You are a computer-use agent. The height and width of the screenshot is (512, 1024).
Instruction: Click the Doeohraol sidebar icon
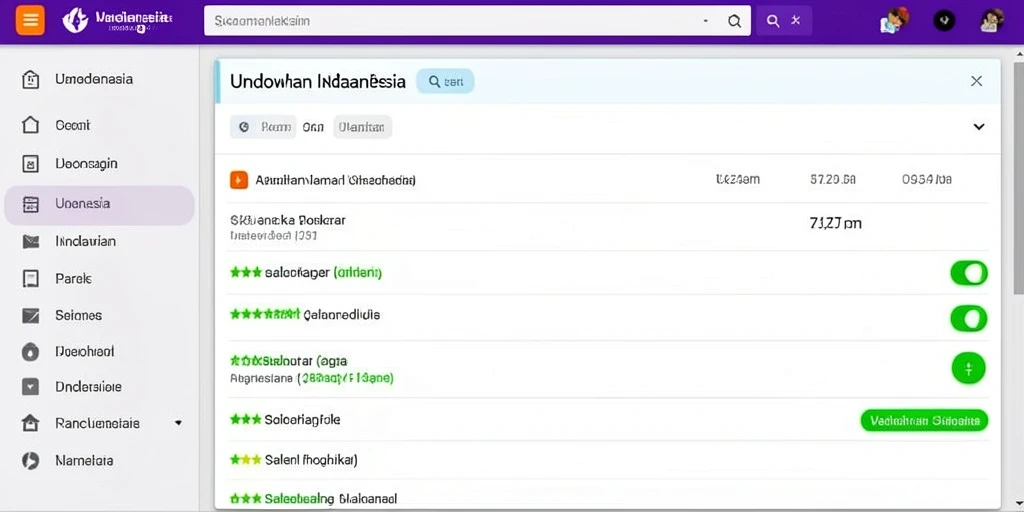(30, 352)
